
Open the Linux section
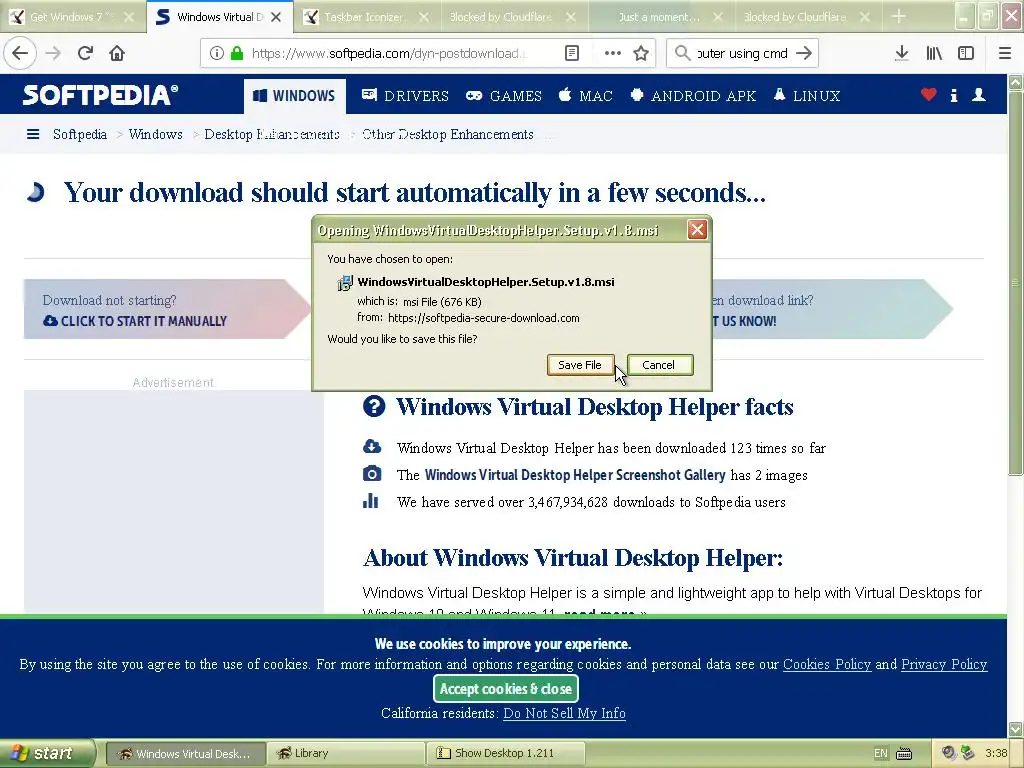(x=807, y=96)
